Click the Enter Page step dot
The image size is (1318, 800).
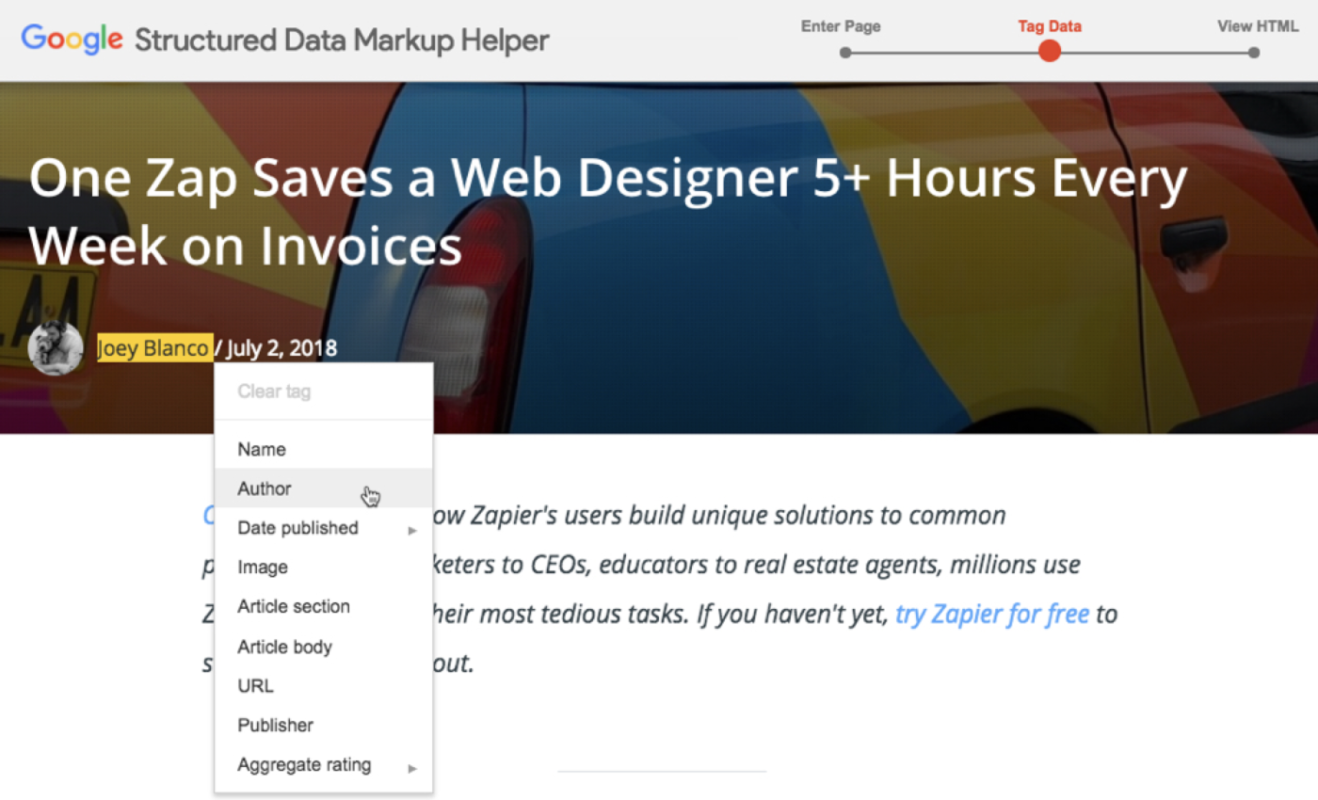pyautogui.click(x=845, y=52)
